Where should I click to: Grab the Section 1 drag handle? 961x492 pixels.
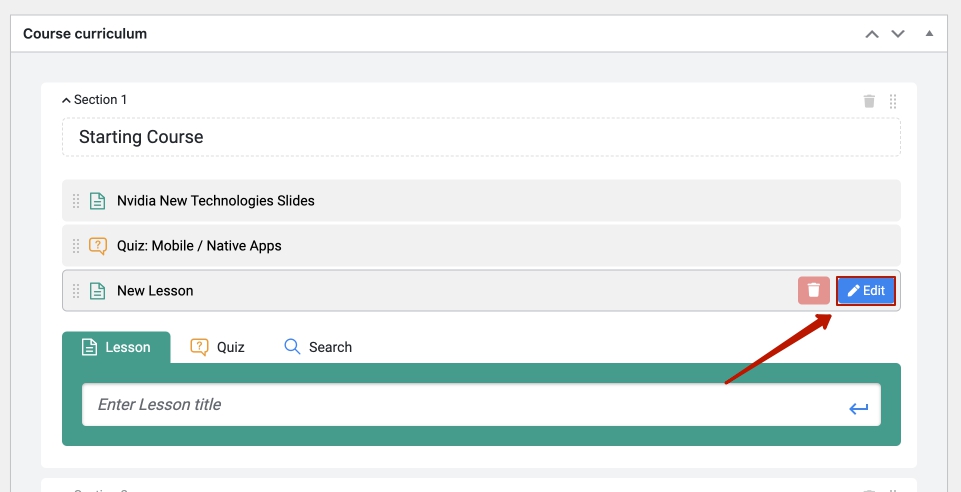(893, 101)
